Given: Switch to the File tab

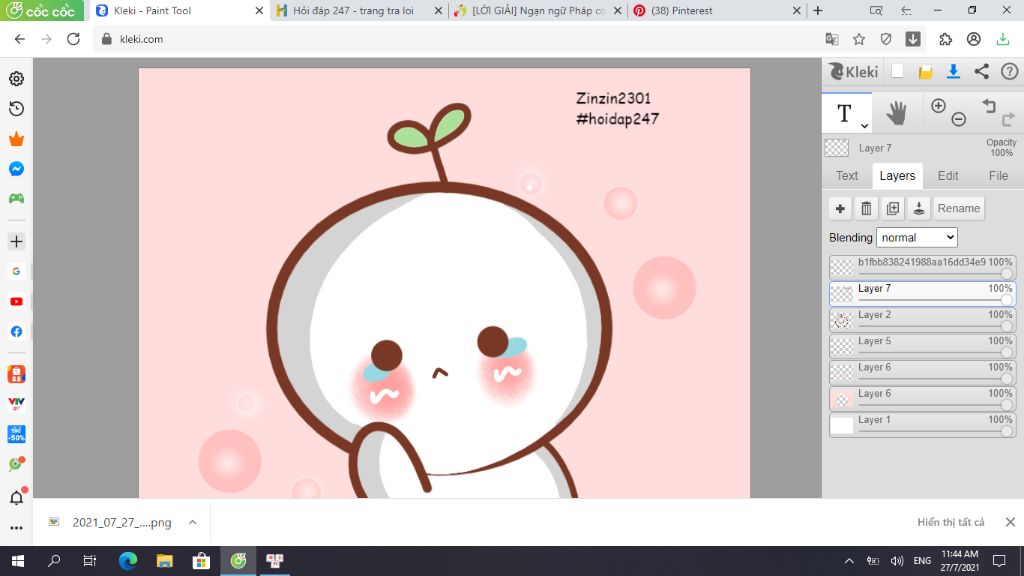Looking at the screenshot, I should pyautogui.click(x=998, y=176).
